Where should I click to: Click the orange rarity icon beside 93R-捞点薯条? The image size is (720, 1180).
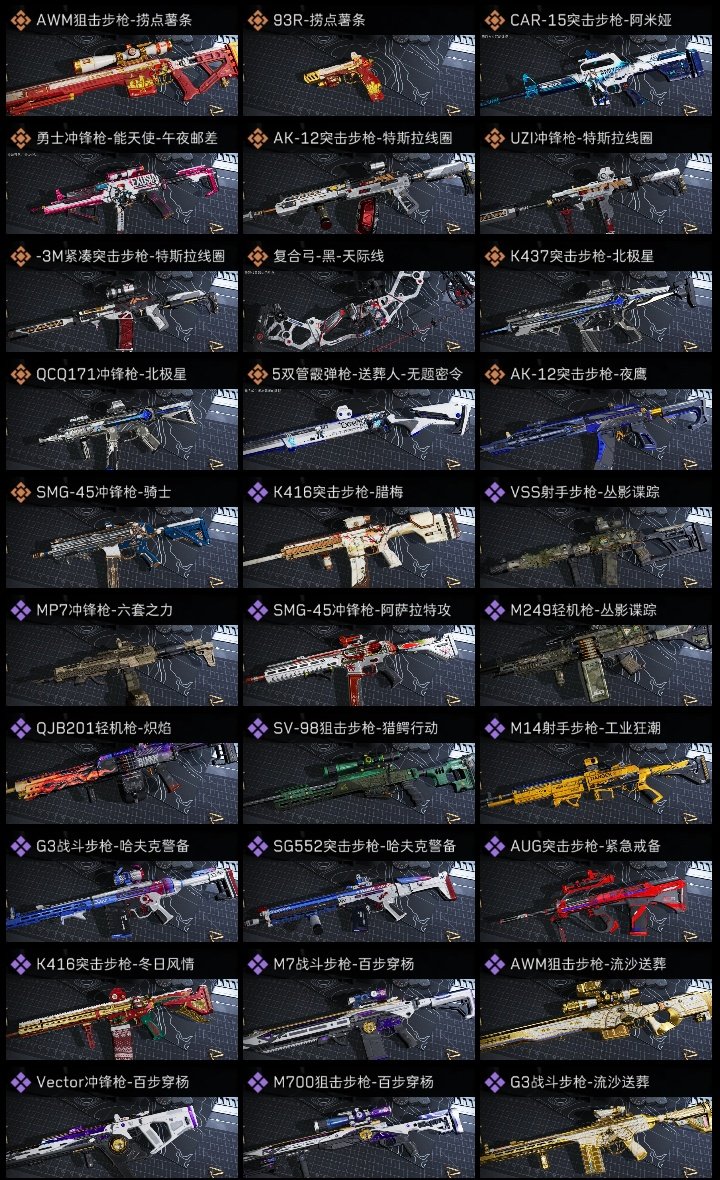coord(258,20)
